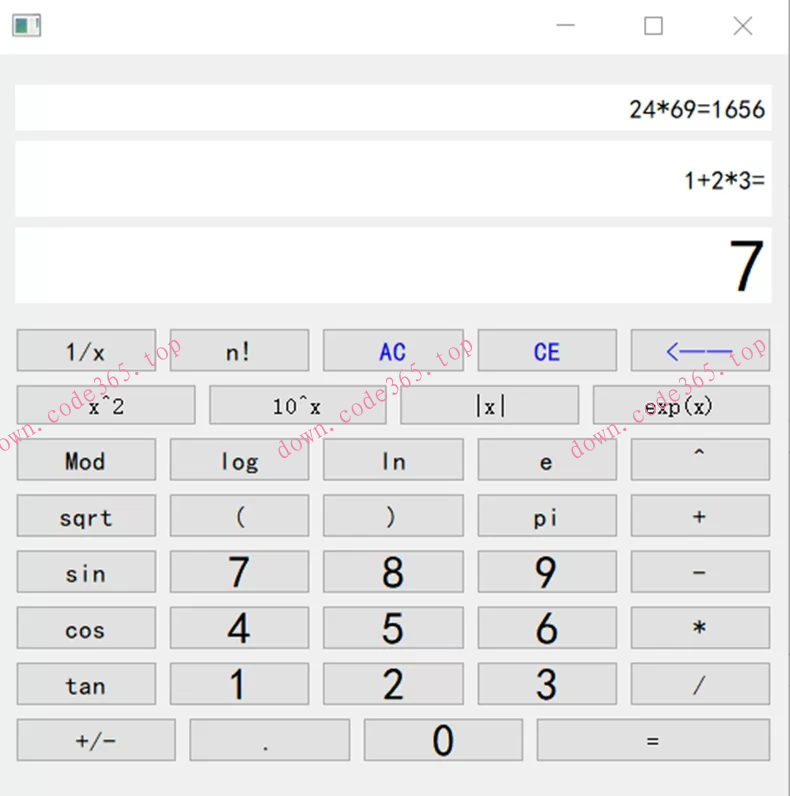This screenshot has height=796, width=790.
Task: Compute factorial with the n! button
Action: coord(239,350)
